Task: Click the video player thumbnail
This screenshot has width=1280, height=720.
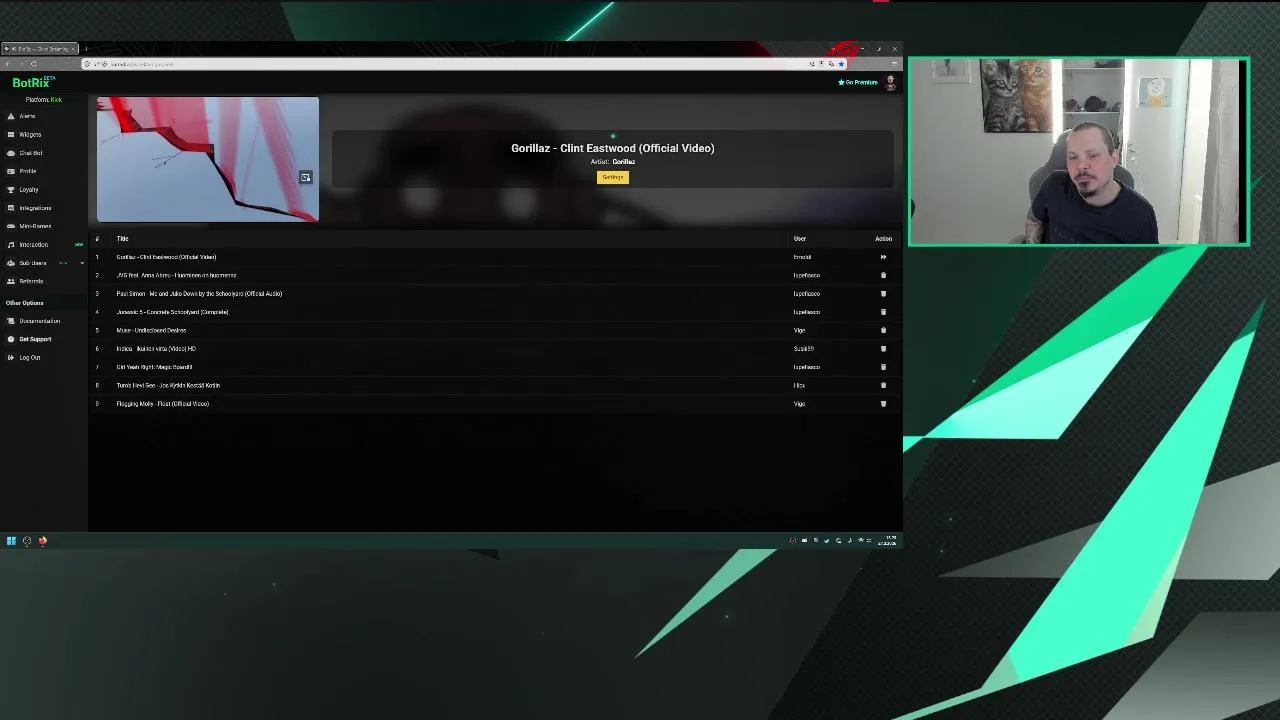Action: coord(208,159)
